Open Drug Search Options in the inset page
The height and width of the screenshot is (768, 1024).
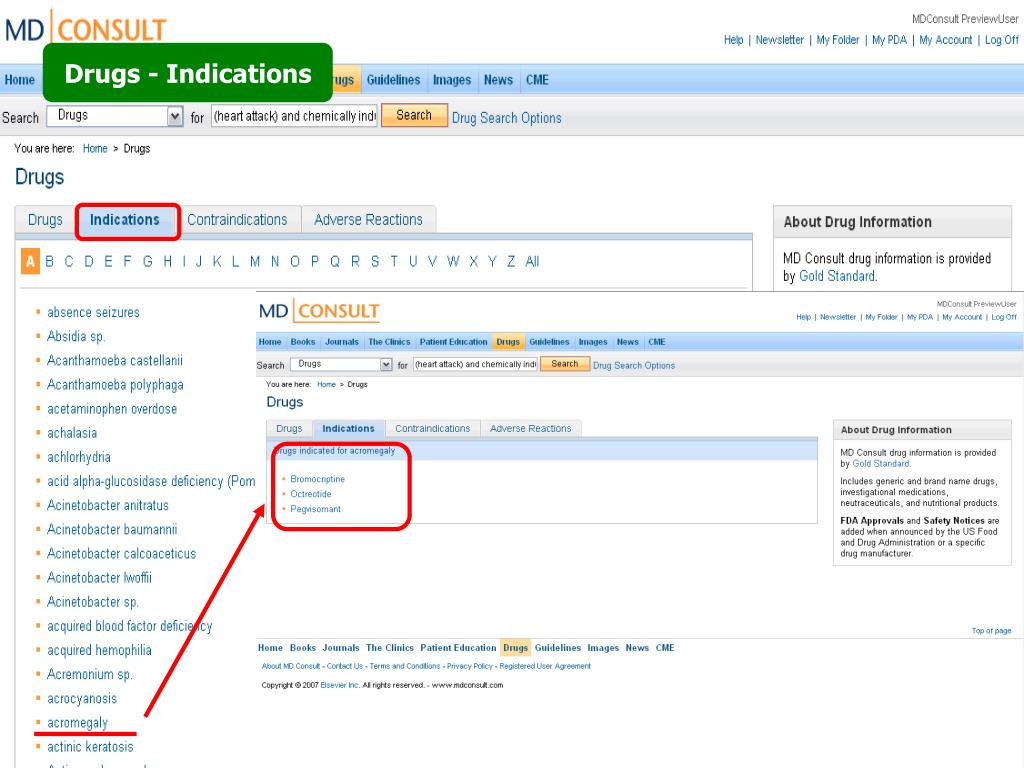(x=634, y=366)
